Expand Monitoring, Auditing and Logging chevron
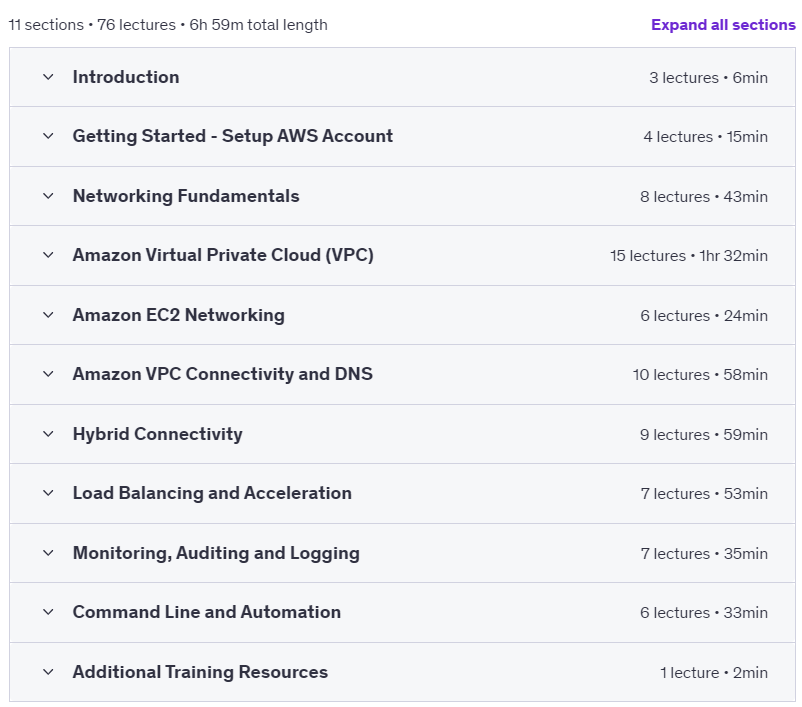The width and height of the screenshot is (802, 707). coord(48,553)
